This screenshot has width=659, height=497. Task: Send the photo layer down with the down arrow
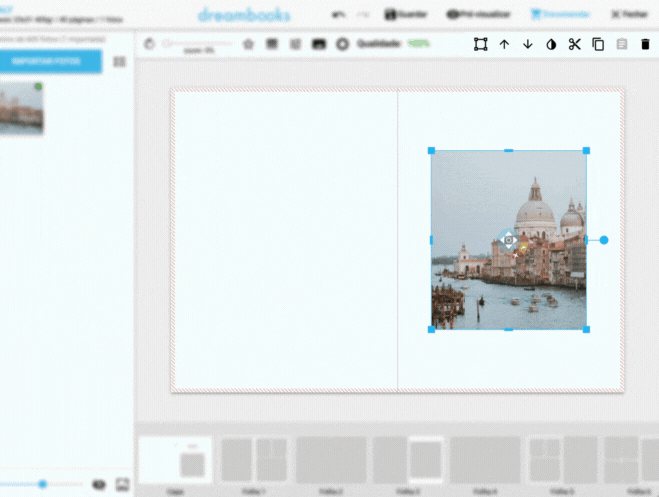(528, 44)
